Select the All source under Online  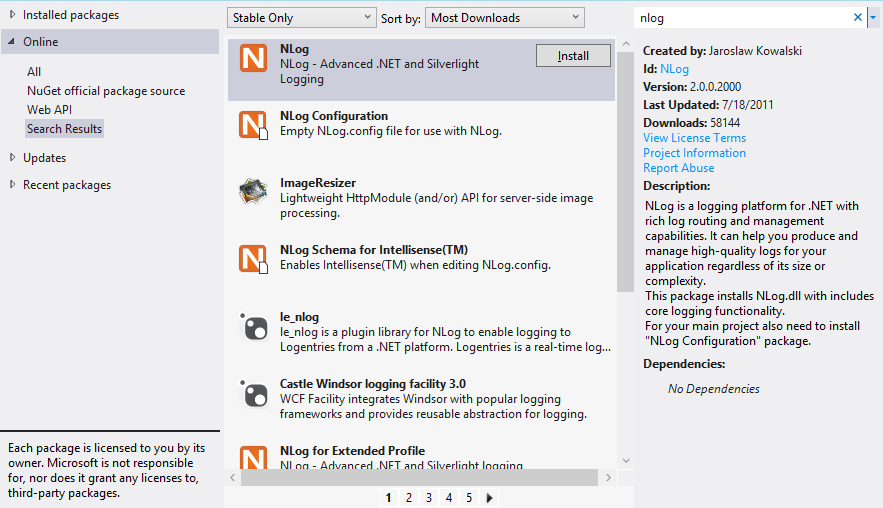pyautogui.click(x=34, y=72)
